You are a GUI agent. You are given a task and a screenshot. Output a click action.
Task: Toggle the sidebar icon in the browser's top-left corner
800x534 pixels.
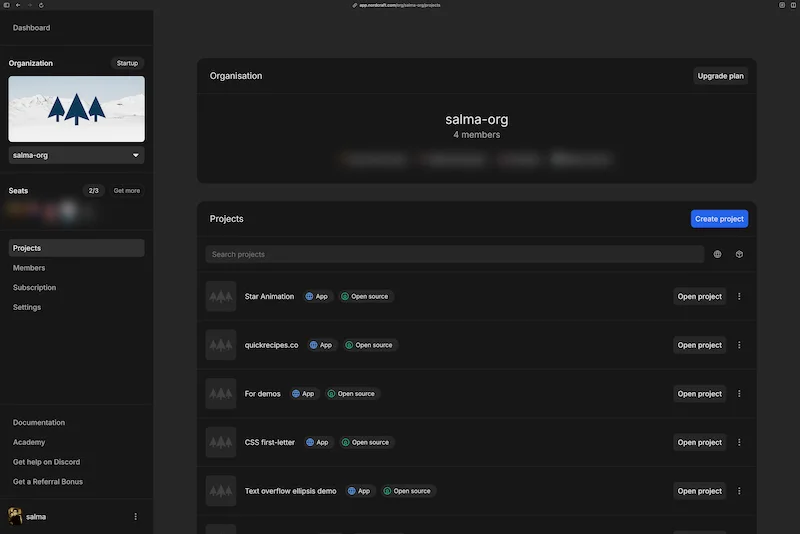click(7, 5)
